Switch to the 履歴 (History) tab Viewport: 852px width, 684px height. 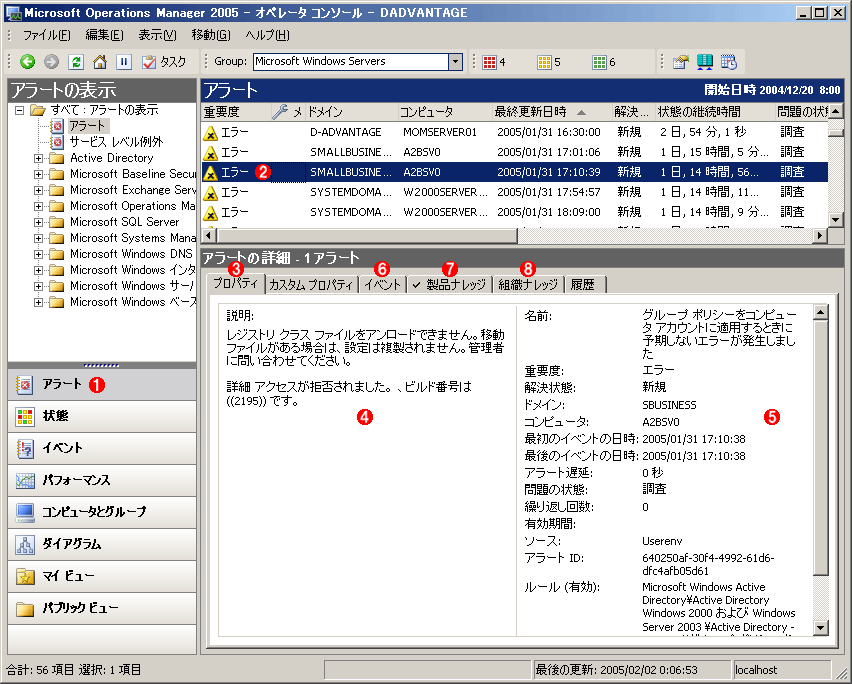pyautogui.click(x=585, y=285)
